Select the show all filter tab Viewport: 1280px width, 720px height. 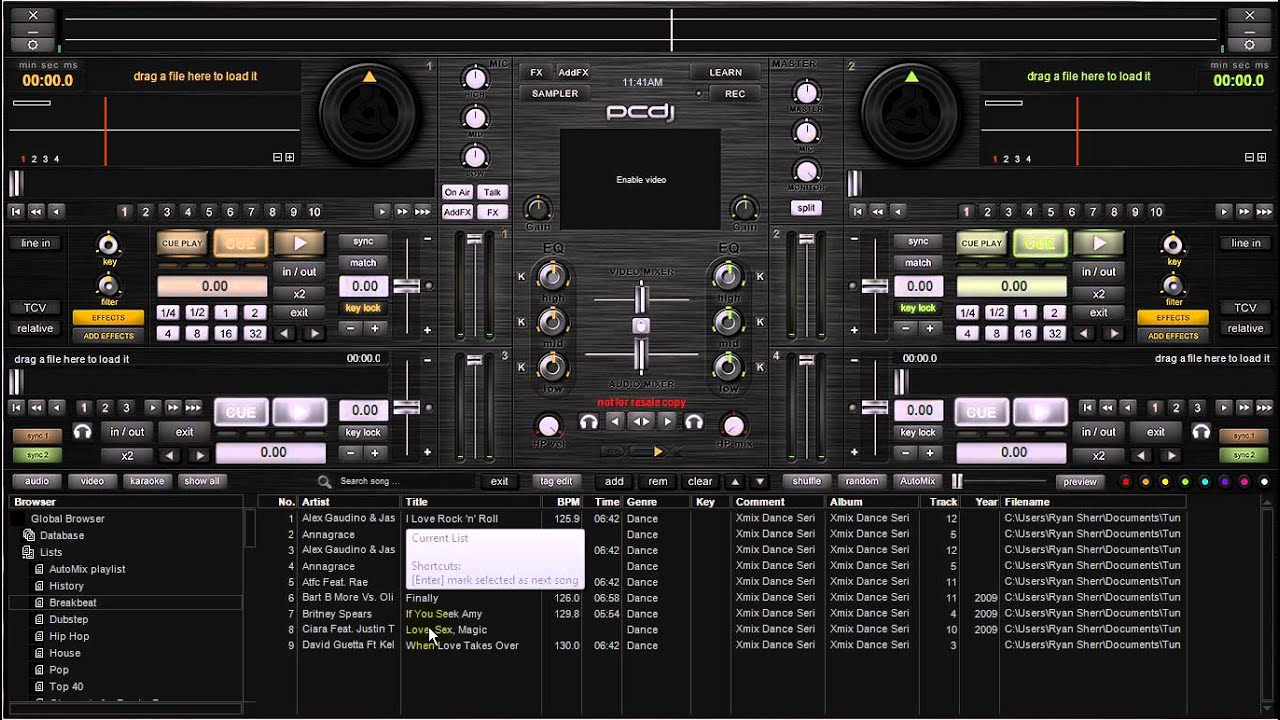coord(201,481)
